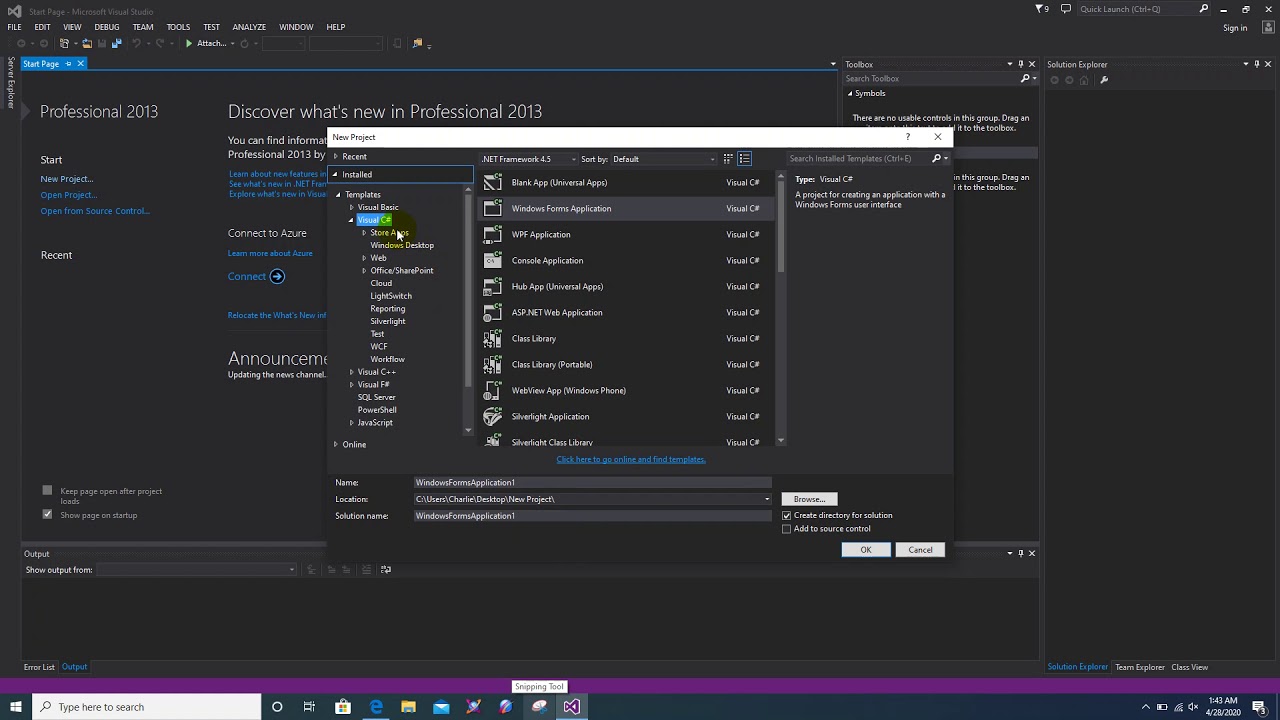Click Learn more about Azure link
The width and height of the screenshot is (1280, 720).
(270, 253)
